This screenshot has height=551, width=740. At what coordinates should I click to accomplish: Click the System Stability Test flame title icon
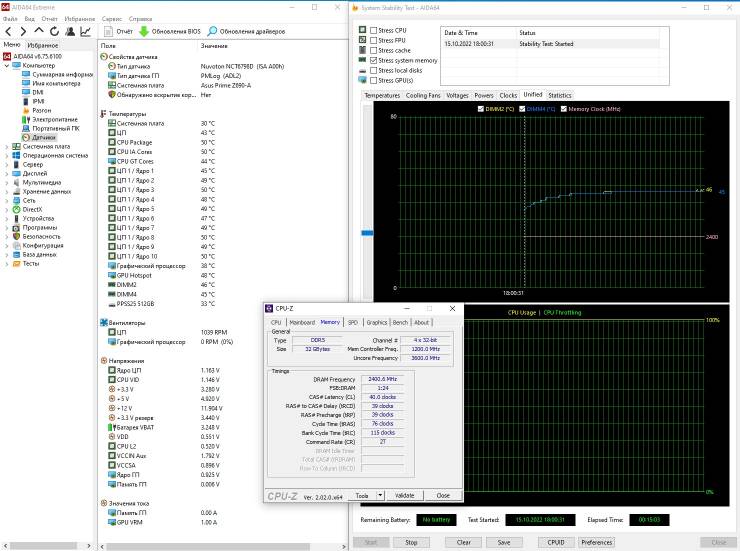(355, 8)
